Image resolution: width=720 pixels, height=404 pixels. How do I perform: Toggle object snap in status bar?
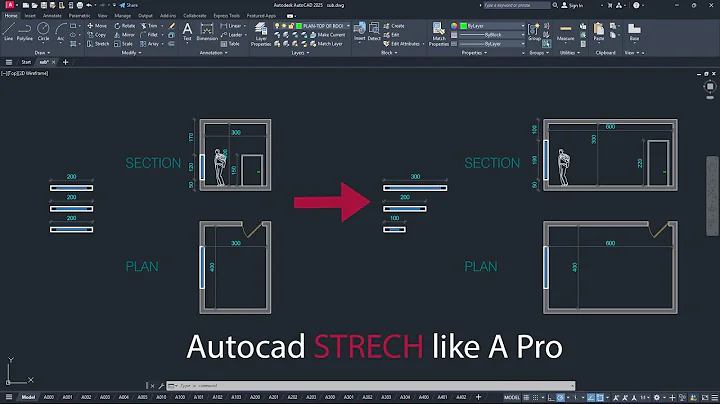pyautogui.click(x=600, y=397)
